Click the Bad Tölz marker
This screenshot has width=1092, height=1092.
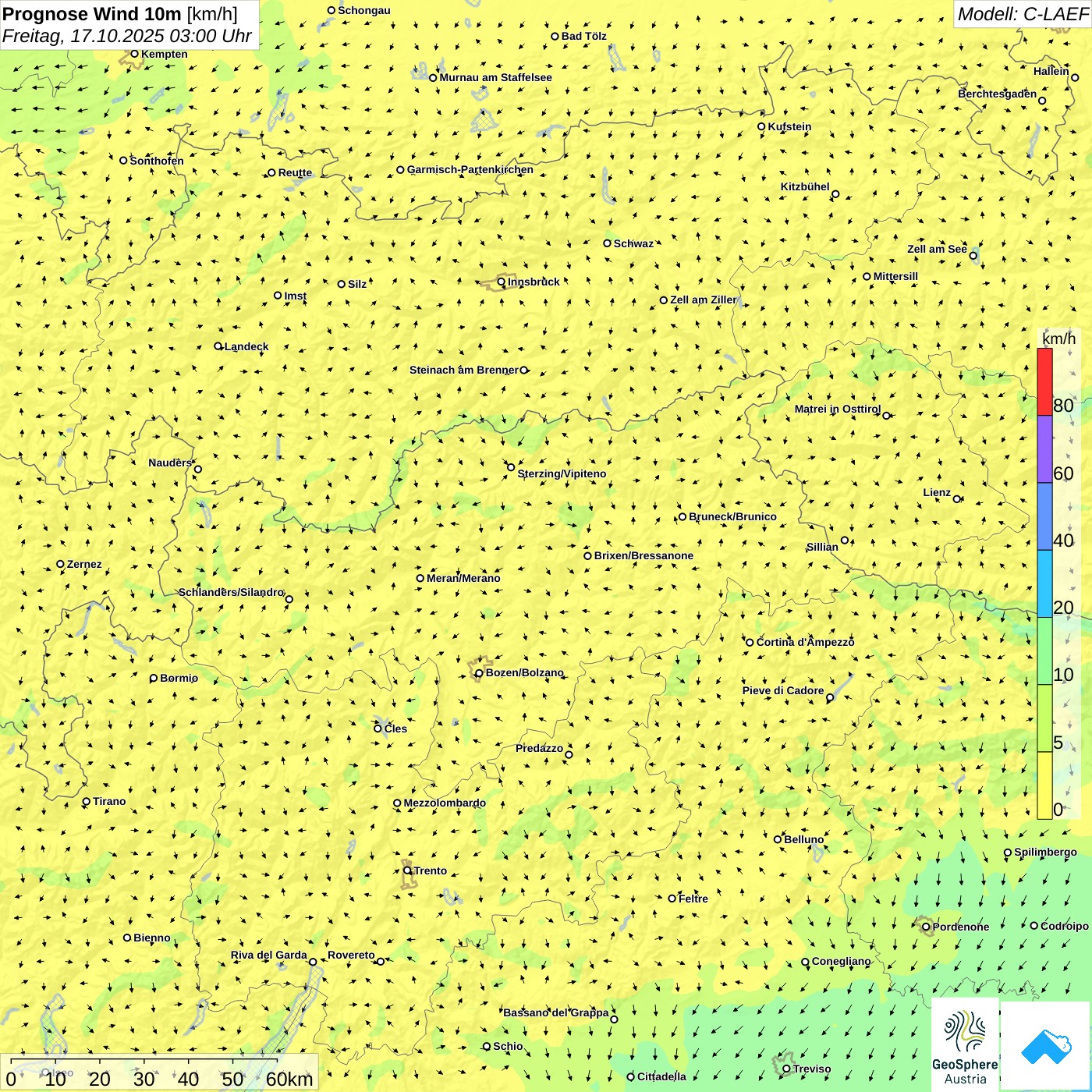coord(555,36)
